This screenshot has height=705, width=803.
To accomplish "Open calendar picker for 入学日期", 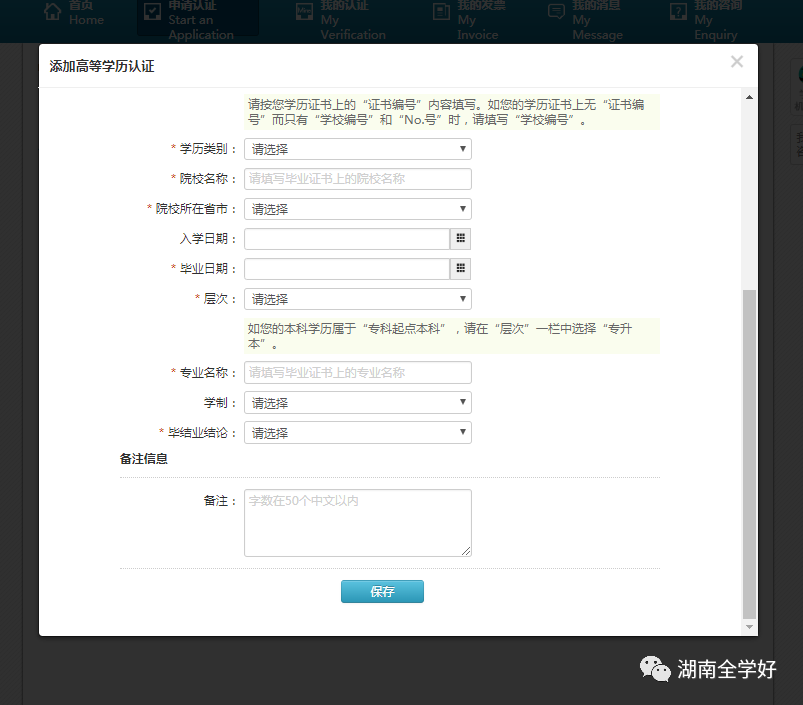I will [460, 239].
